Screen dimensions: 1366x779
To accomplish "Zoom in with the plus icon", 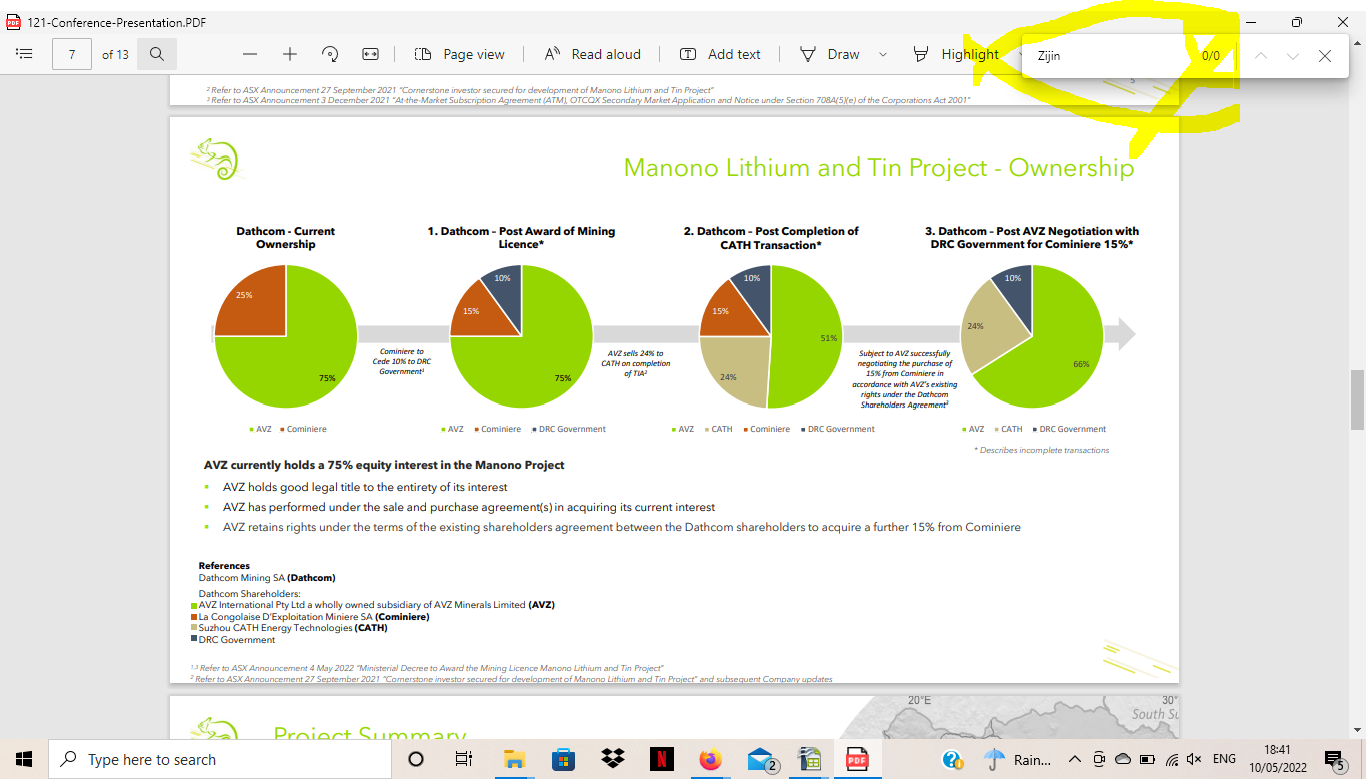I will [290, 54].
